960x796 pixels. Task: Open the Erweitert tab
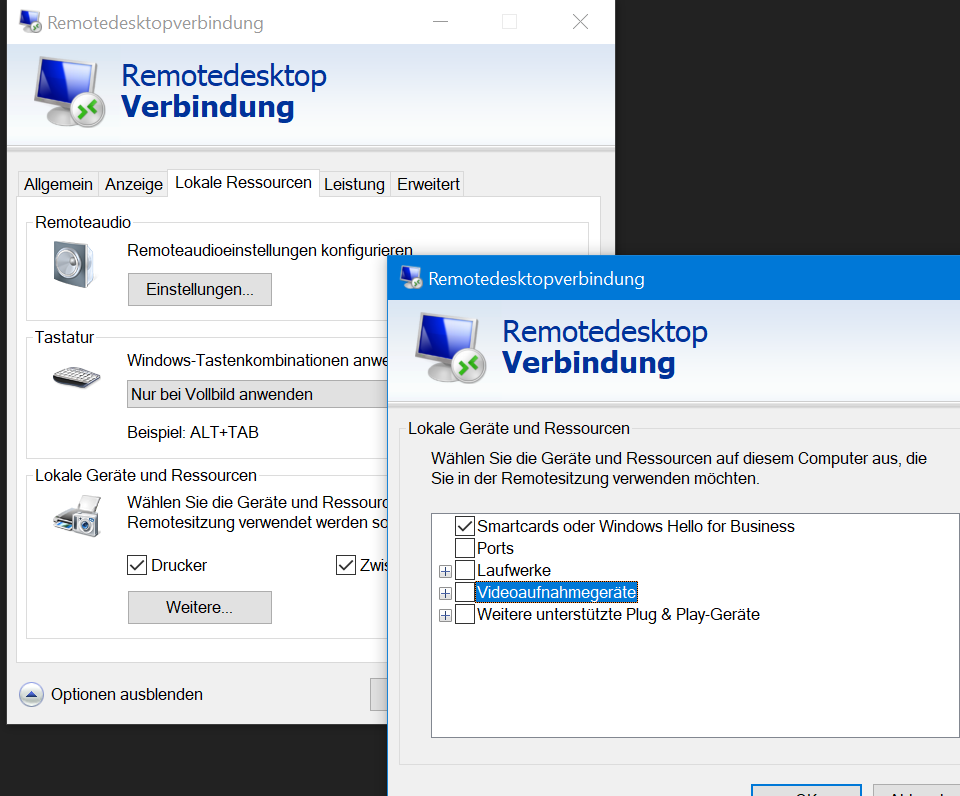(x=428, y=184)
